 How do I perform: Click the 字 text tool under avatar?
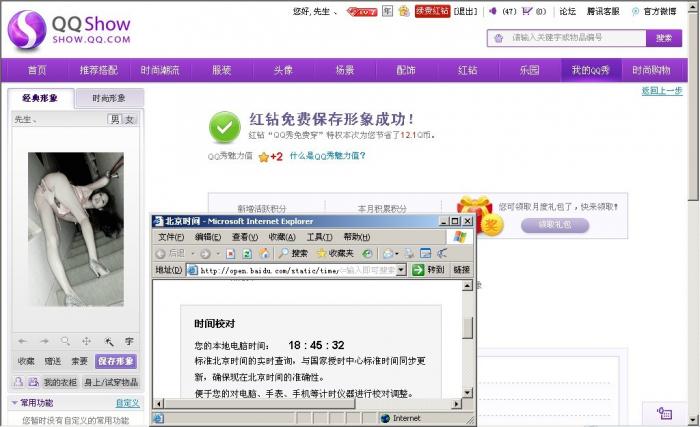click(129, 341)
